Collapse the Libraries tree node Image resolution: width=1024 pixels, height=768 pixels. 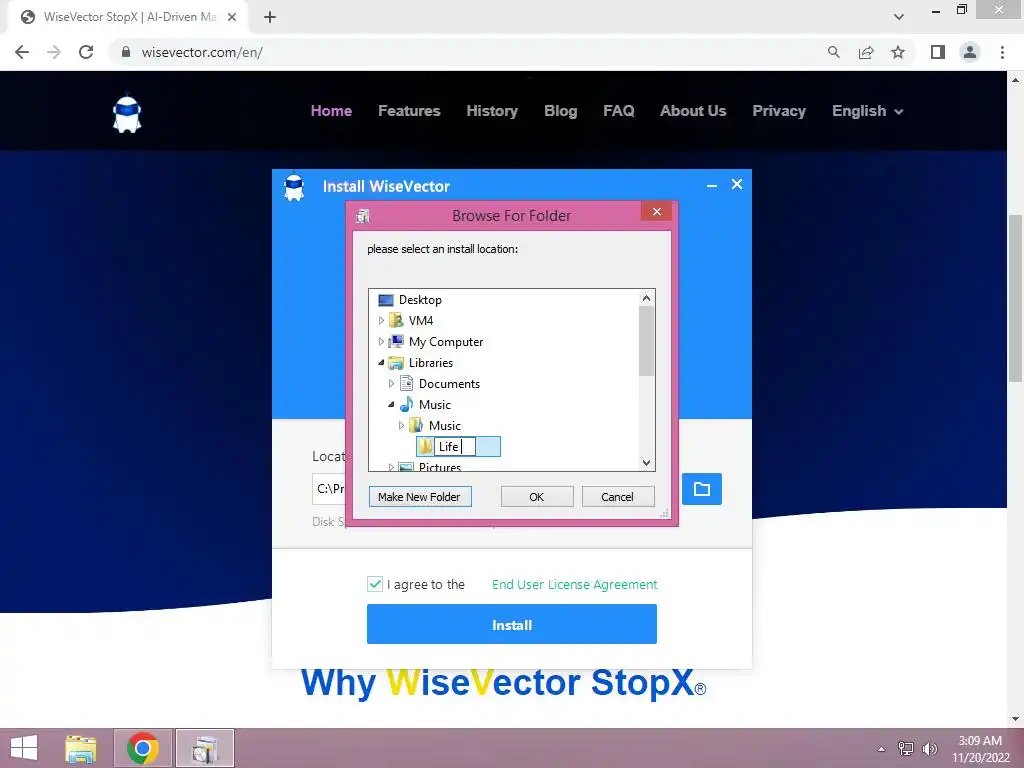(381, 362)
